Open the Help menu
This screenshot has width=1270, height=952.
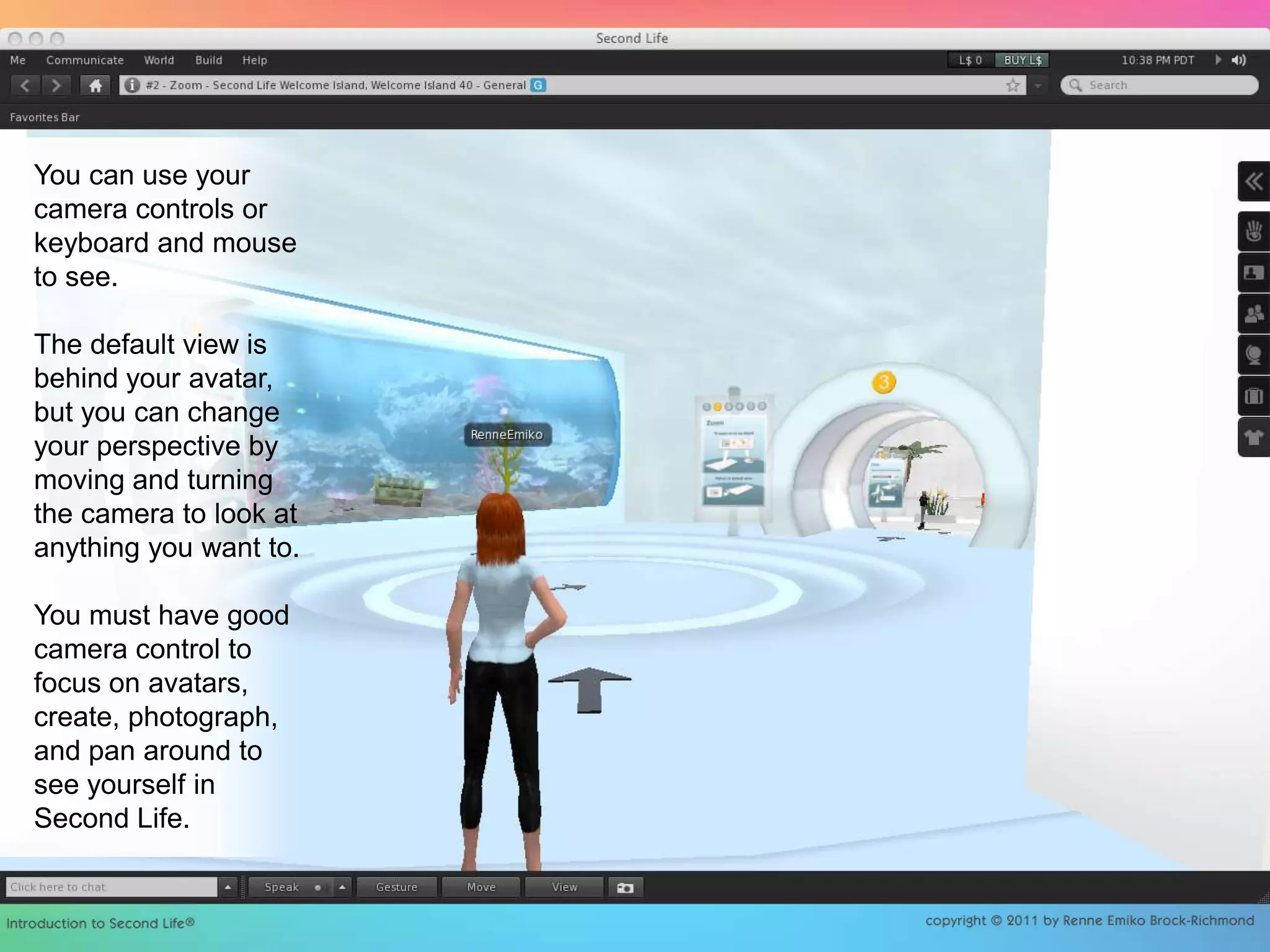254,60
